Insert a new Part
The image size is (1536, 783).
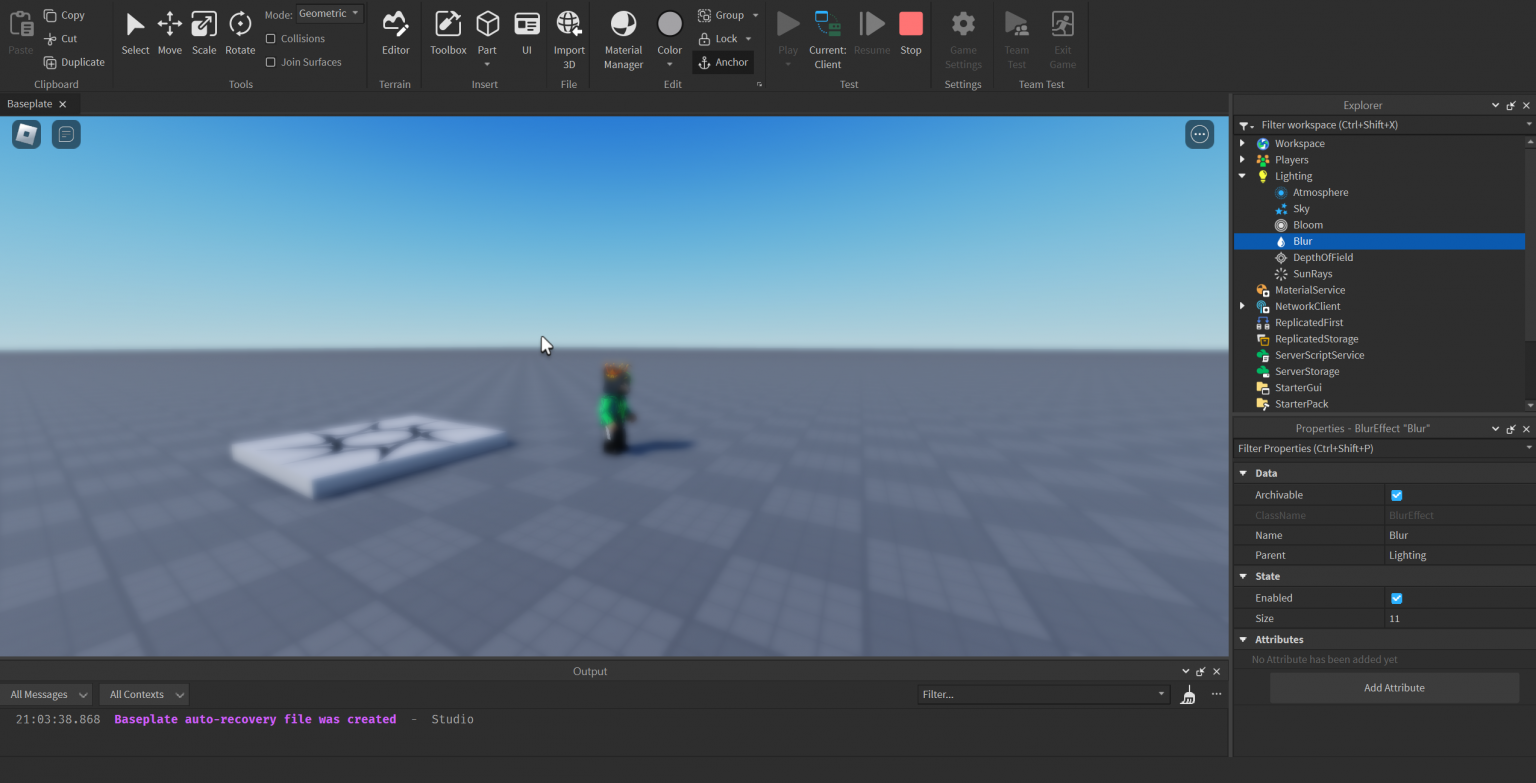tap(487, 28)
